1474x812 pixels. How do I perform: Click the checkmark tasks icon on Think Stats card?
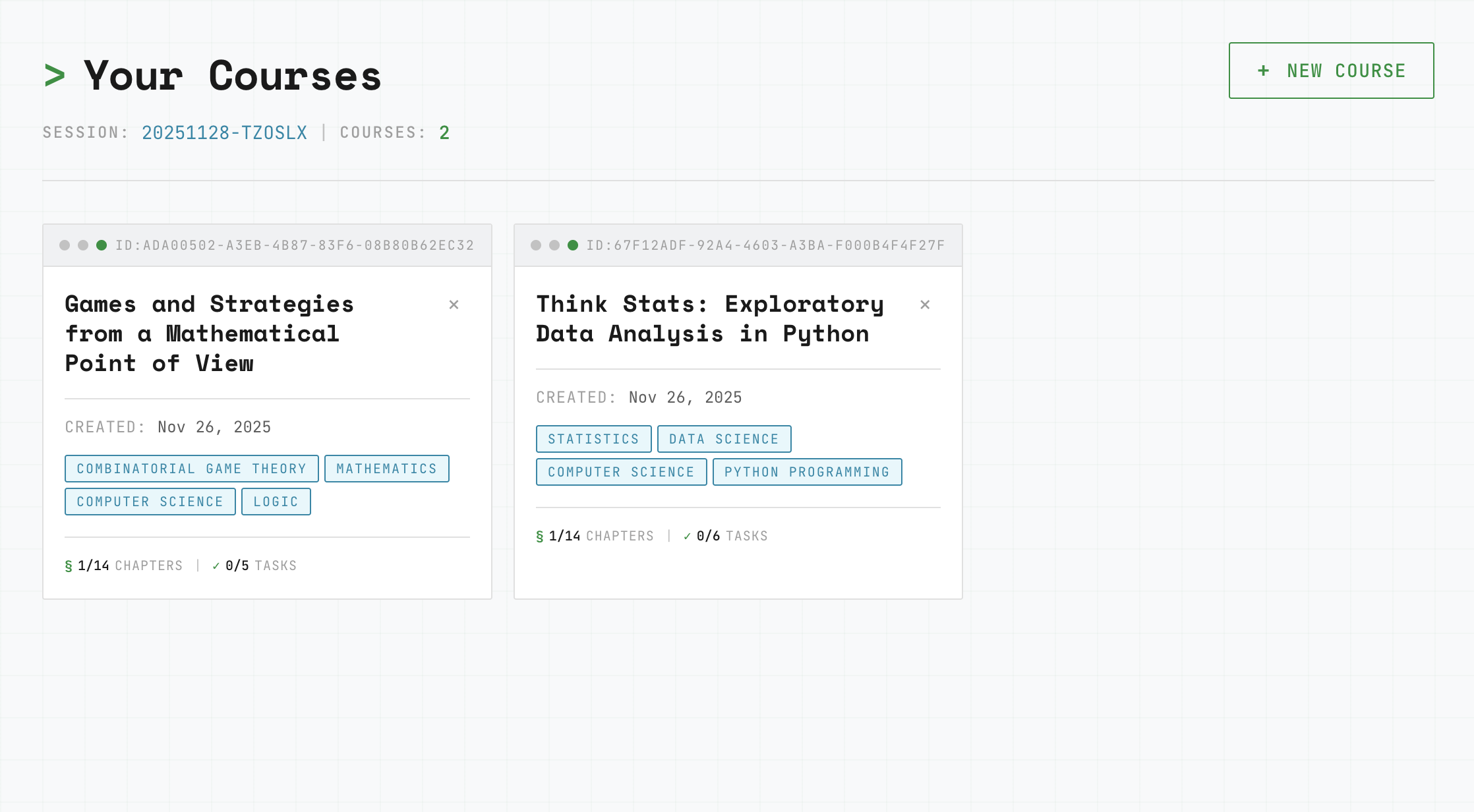[x=687, y=536]
